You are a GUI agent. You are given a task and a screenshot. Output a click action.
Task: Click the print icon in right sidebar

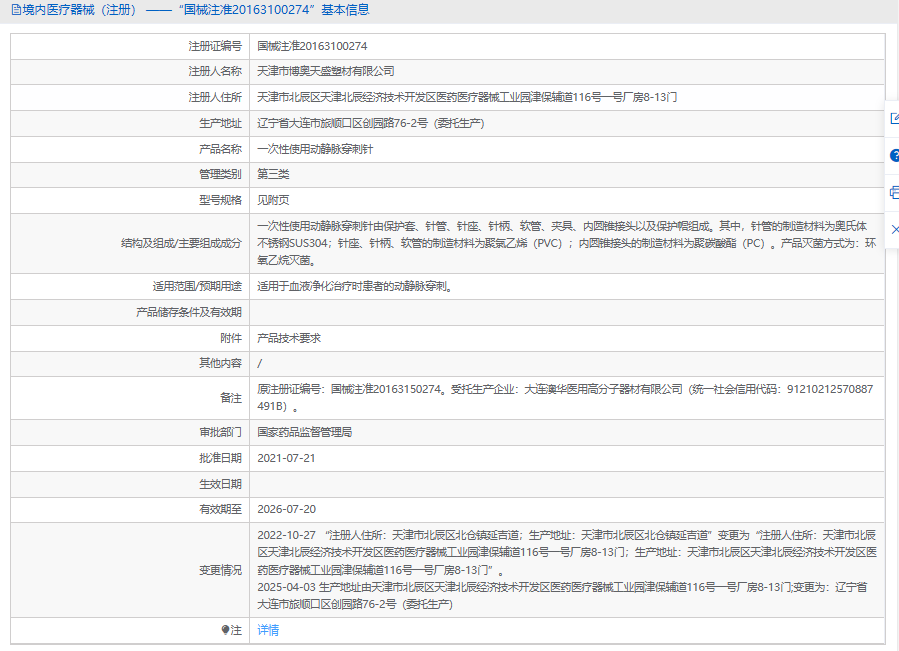coord(893,193)
